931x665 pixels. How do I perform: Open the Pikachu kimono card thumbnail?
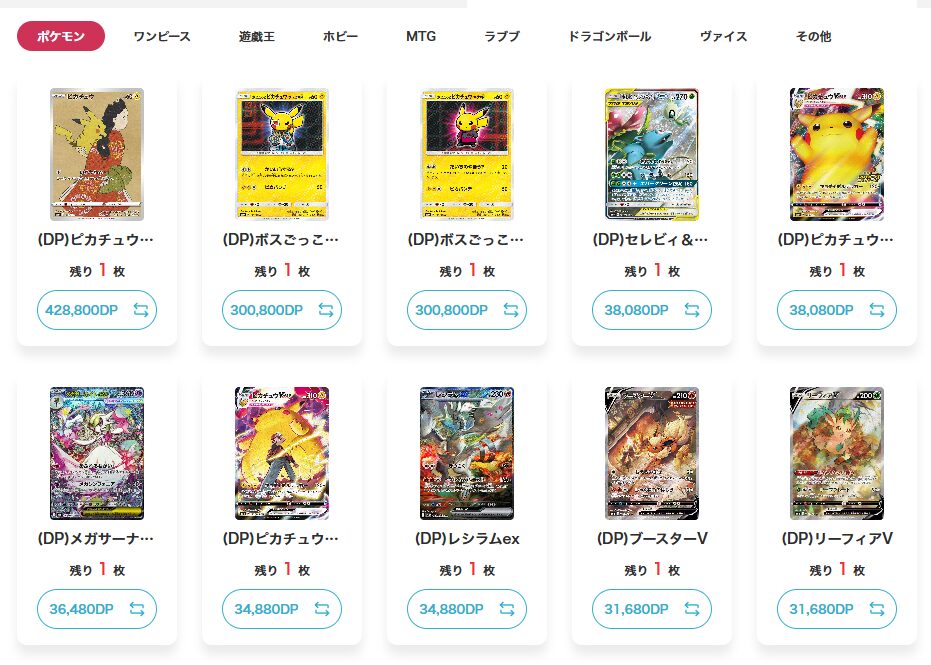[97, 154]
